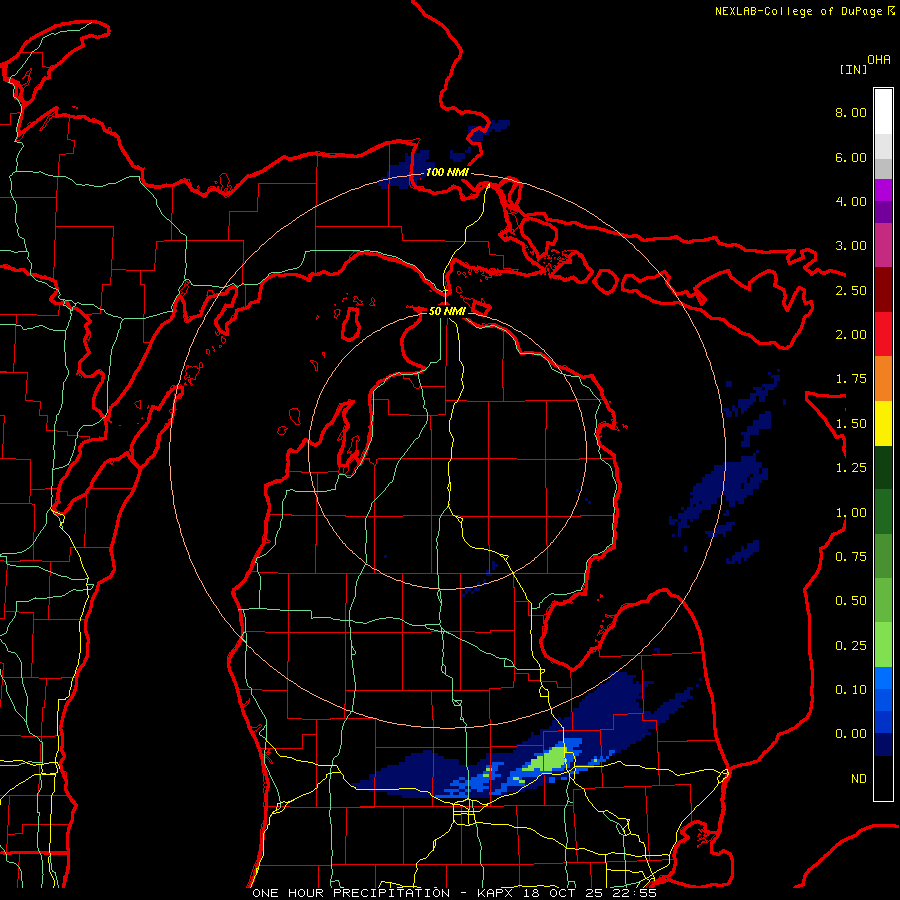Click the 0.25 legend value

851,646
